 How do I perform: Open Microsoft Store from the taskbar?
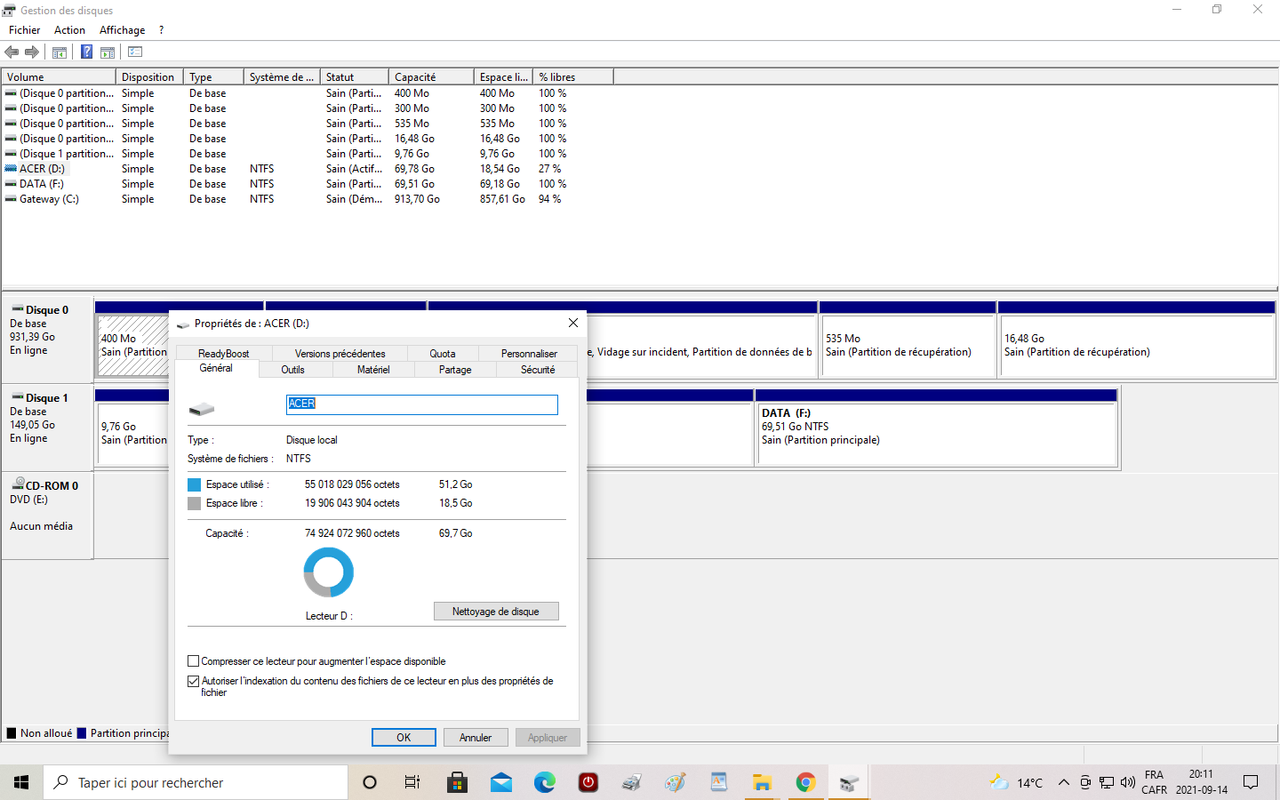pyautogui.click(x=457, y=782)
